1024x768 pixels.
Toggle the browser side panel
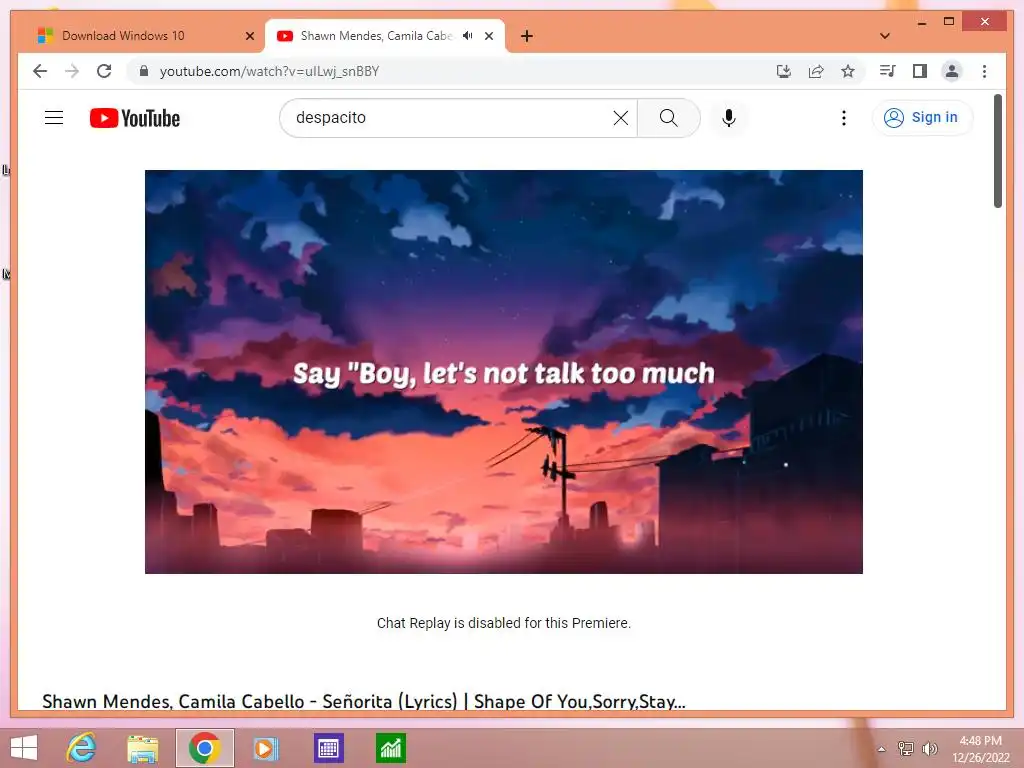920,71
